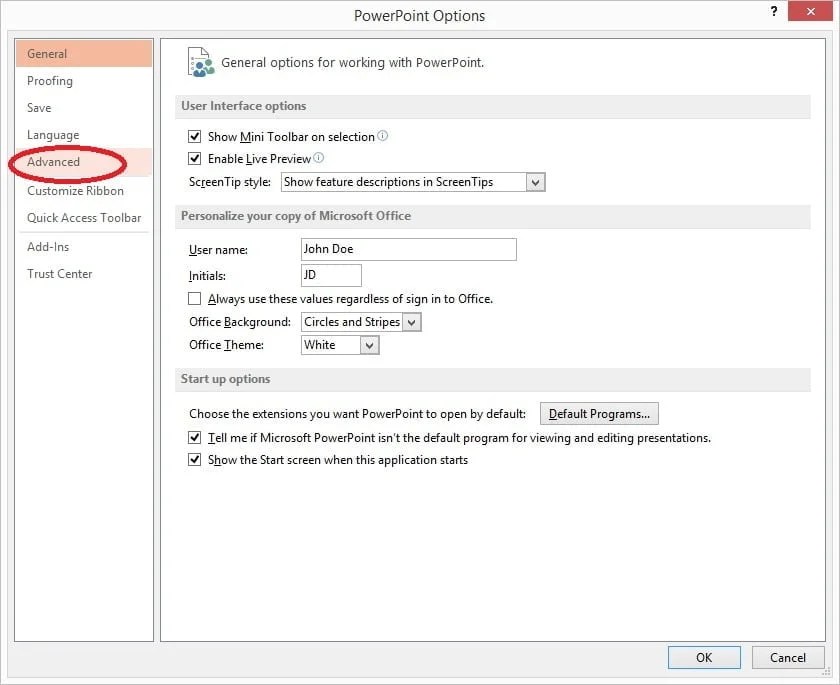Click the User Interface options heading
The height and width of the screenshot is (685, 840).
pos(243,106)
